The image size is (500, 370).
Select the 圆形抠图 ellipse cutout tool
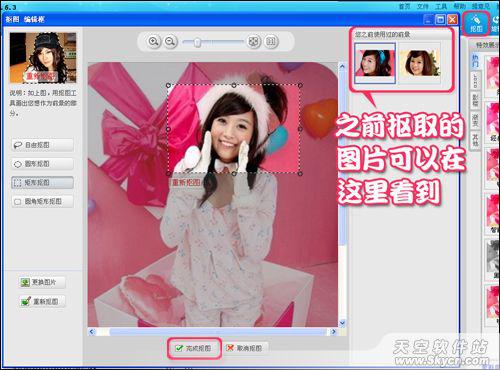click(x=42, y=164)
